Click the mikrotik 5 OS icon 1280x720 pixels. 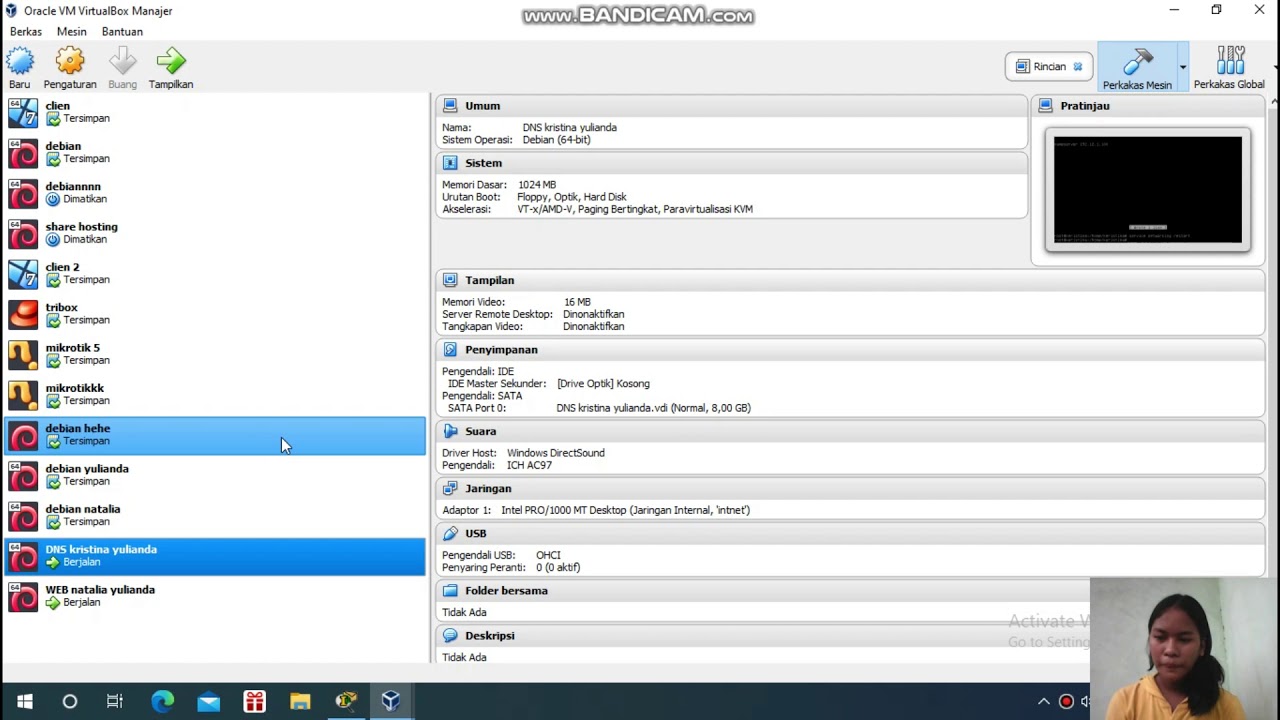(23, 354)
